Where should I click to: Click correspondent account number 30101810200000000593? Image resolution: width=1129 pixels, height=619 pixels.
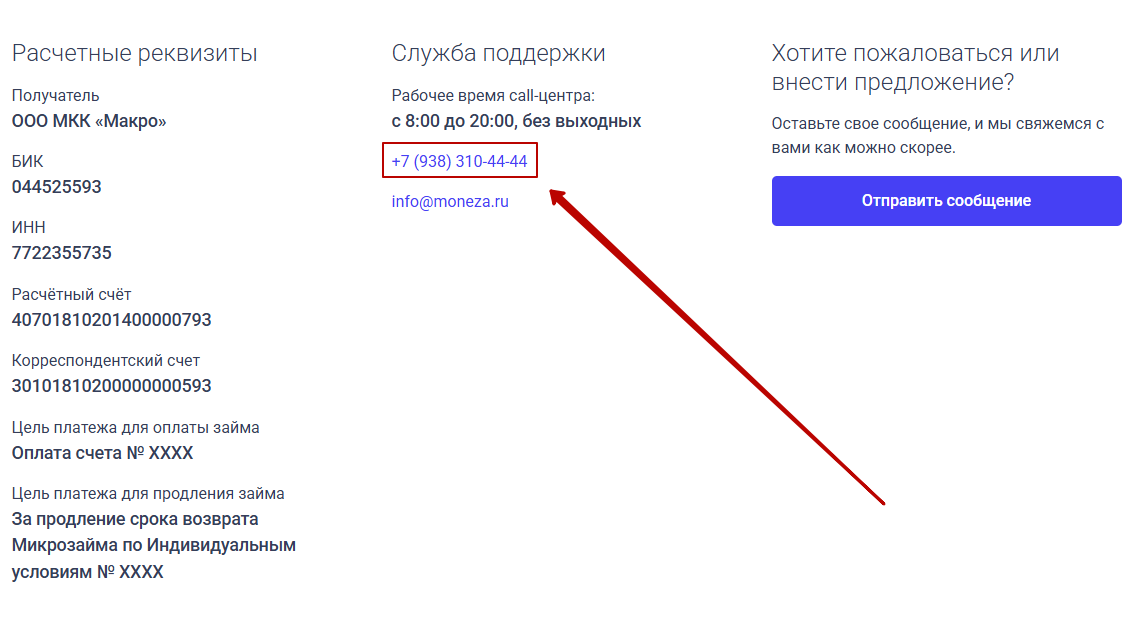(x=112, y=386)
